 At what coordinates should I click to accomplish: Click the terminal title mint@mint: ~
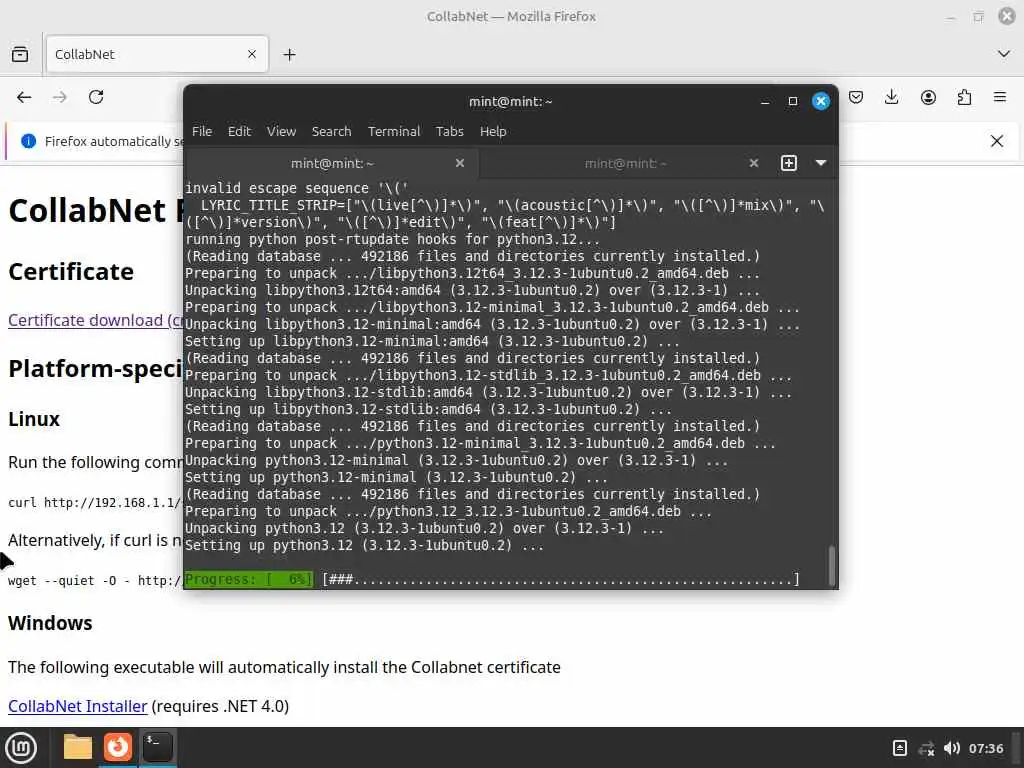coord(511,102)
